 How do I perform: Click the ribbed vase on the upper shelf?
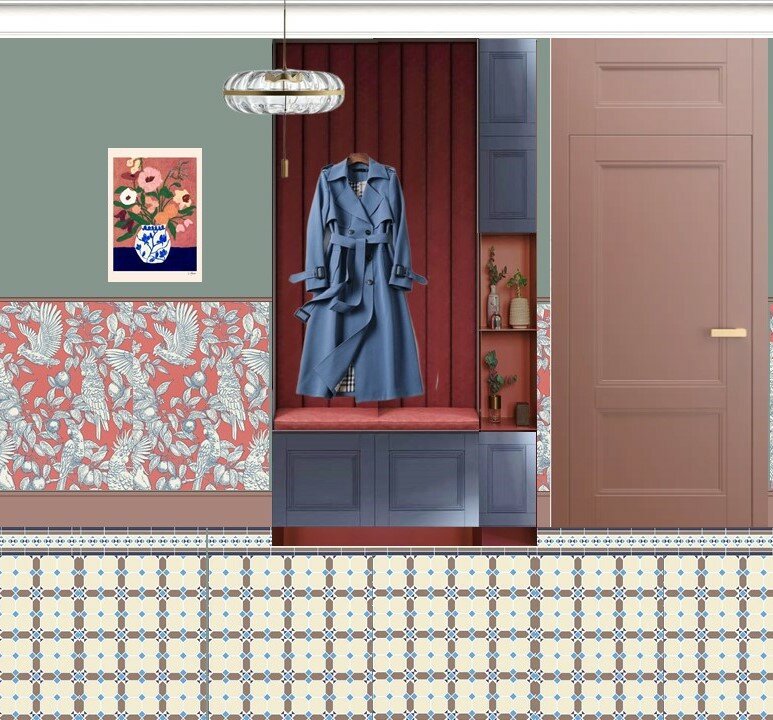click(x=519, y=311)
